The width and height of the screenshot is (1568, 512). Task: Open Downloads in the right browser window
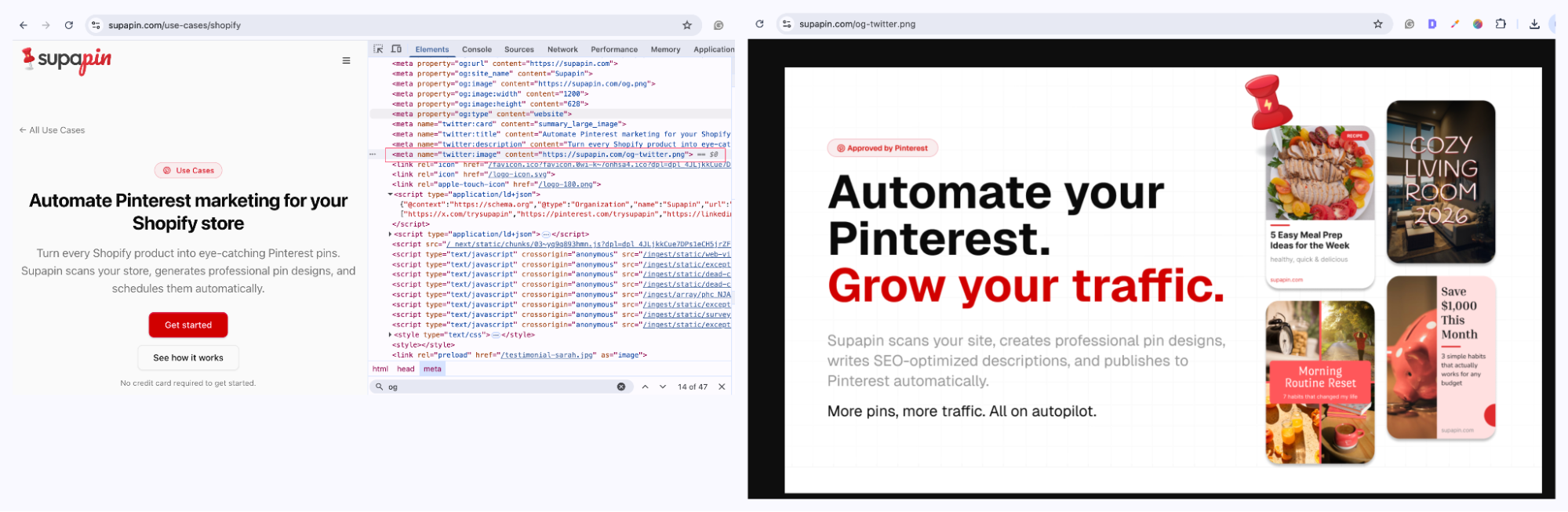(1534, 24)
